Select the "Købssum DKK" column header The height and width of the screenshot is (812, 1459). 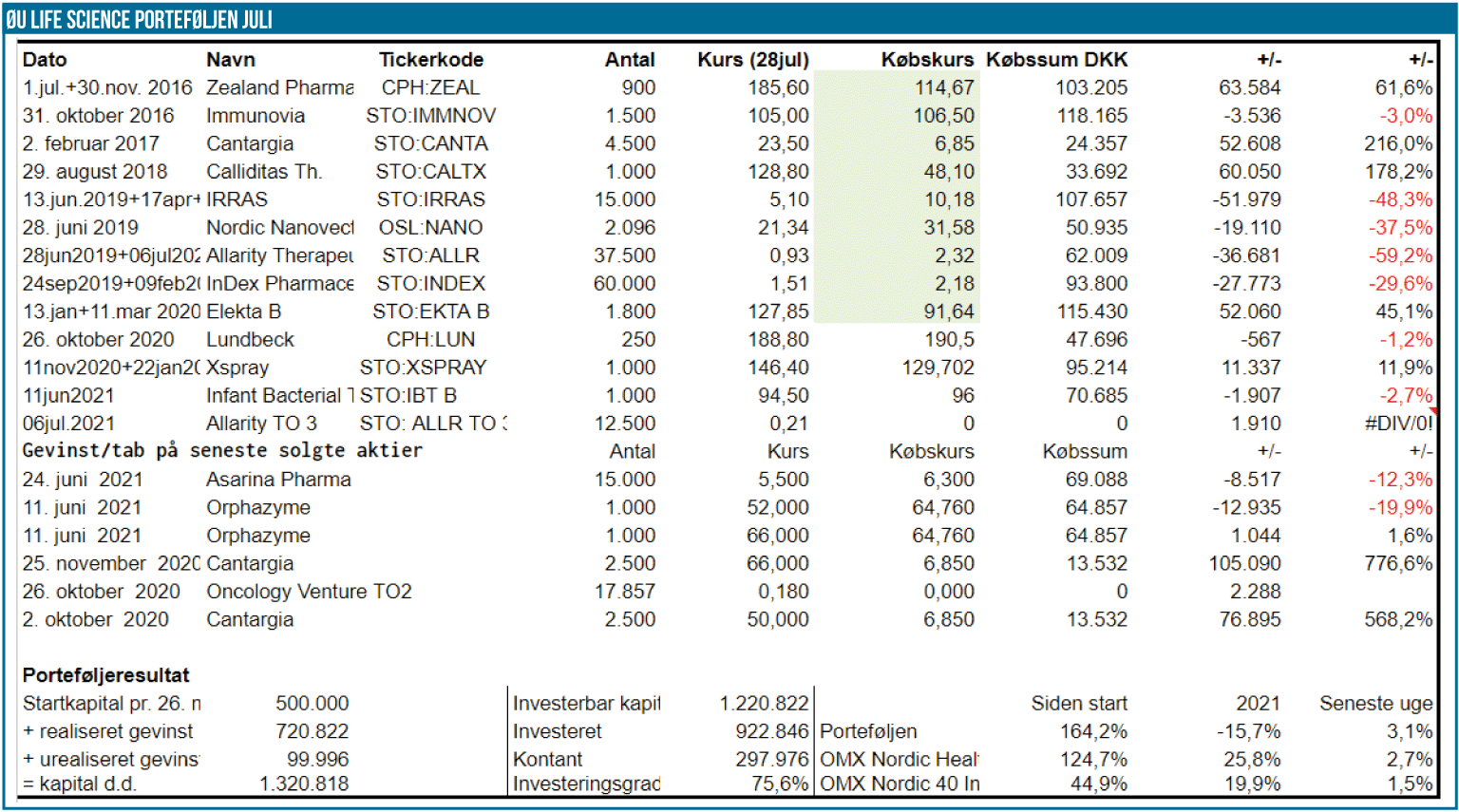click(x=1056, y=60)
